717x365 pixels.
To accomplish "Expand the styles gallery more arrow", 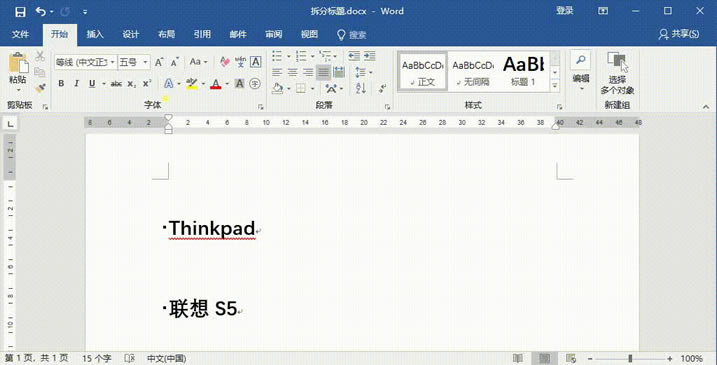I will (555, 85).
